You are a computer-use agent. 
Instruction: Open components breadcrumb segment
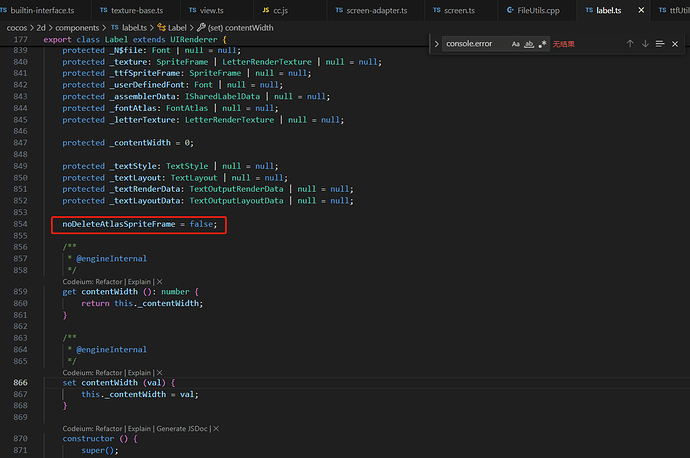[x=77, y=28]
